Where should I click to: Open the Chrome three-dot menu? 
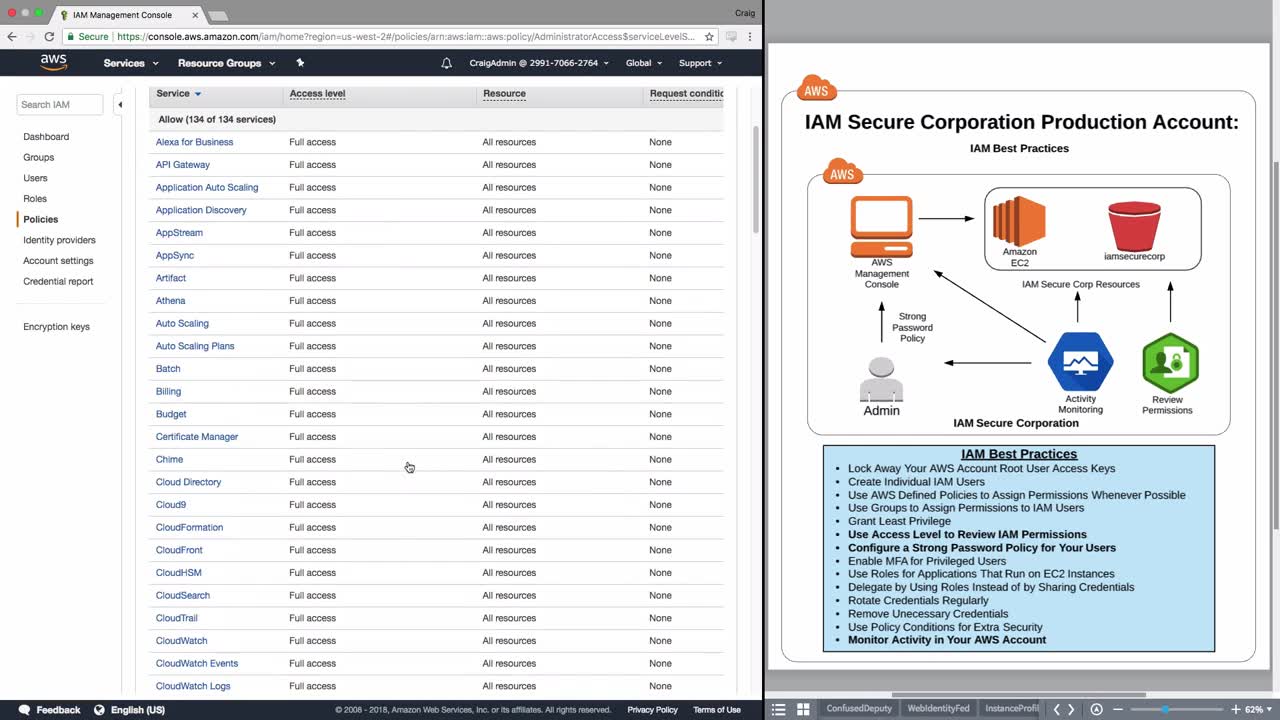coord(750,36)
